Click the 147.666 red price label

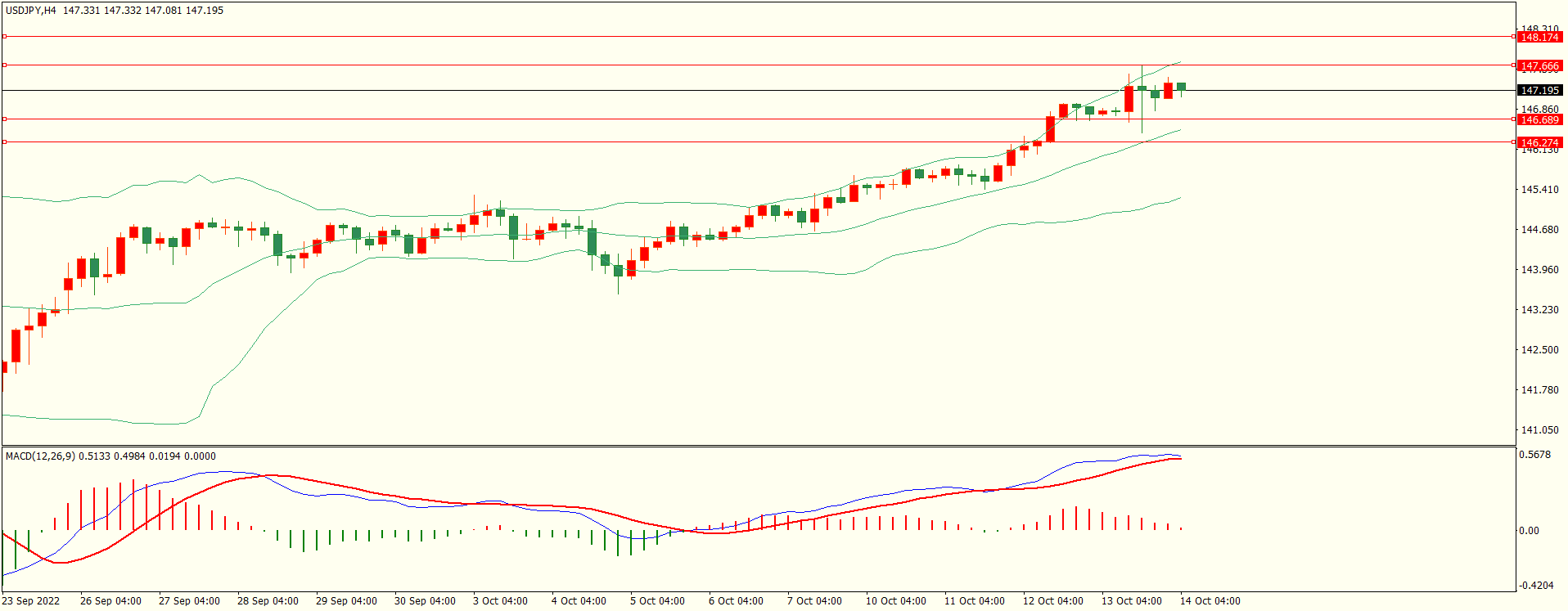pos(1539,65)
